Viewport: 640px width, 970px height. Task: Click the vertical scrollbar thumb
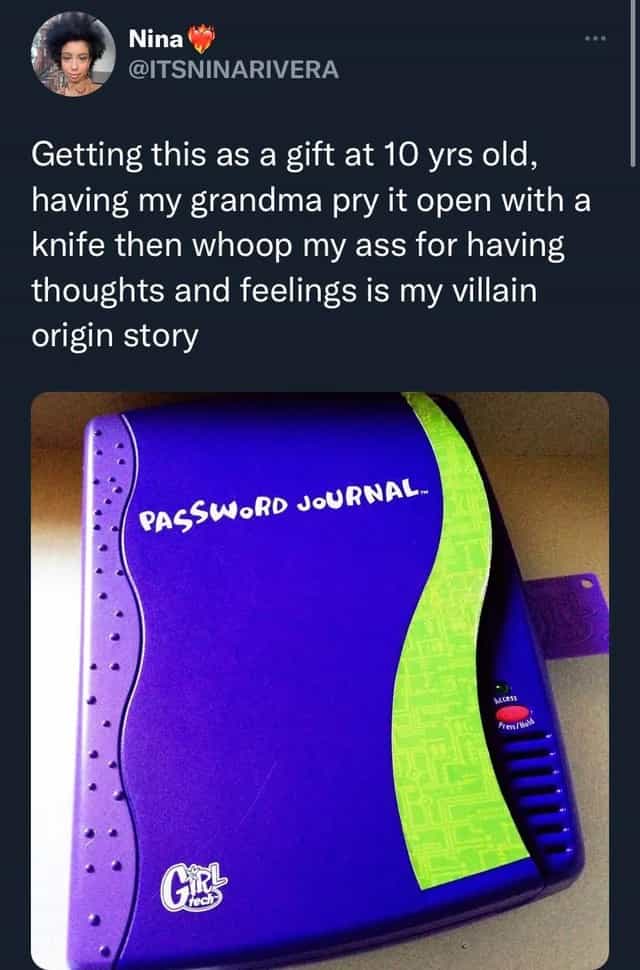click(x=632, y=84)
